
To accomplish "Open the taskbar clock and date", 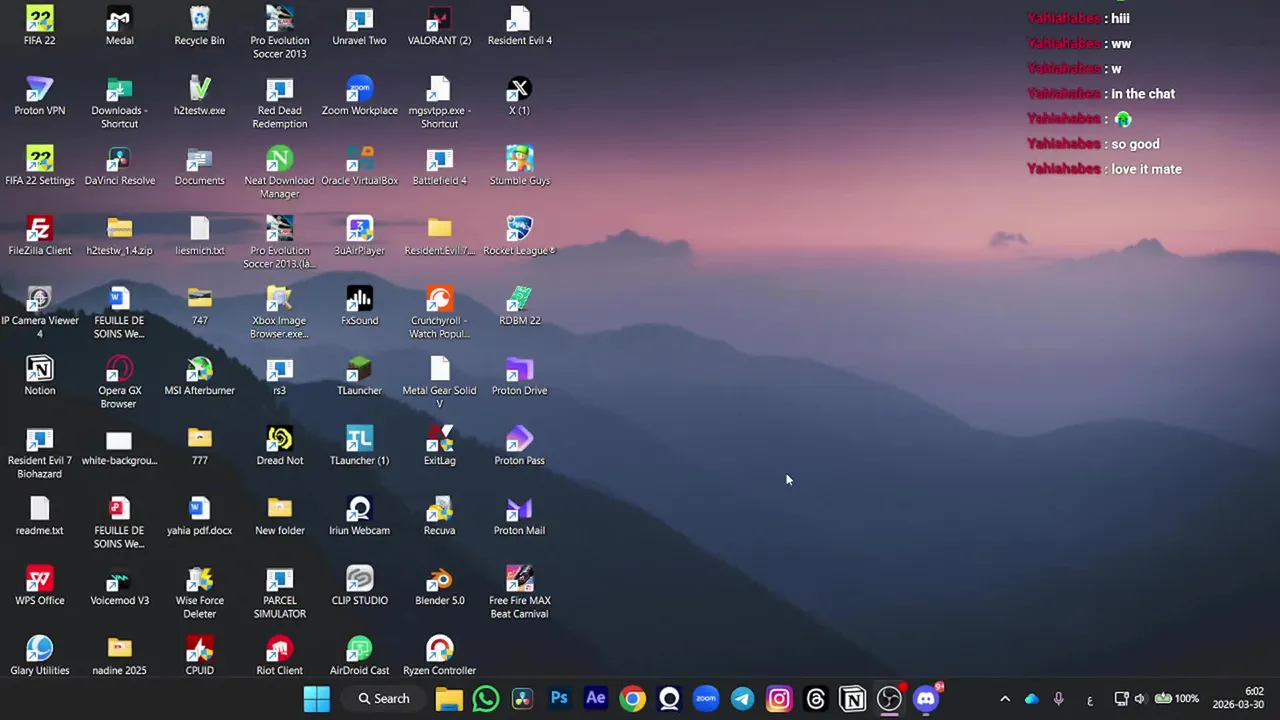I will point(1239,698).
